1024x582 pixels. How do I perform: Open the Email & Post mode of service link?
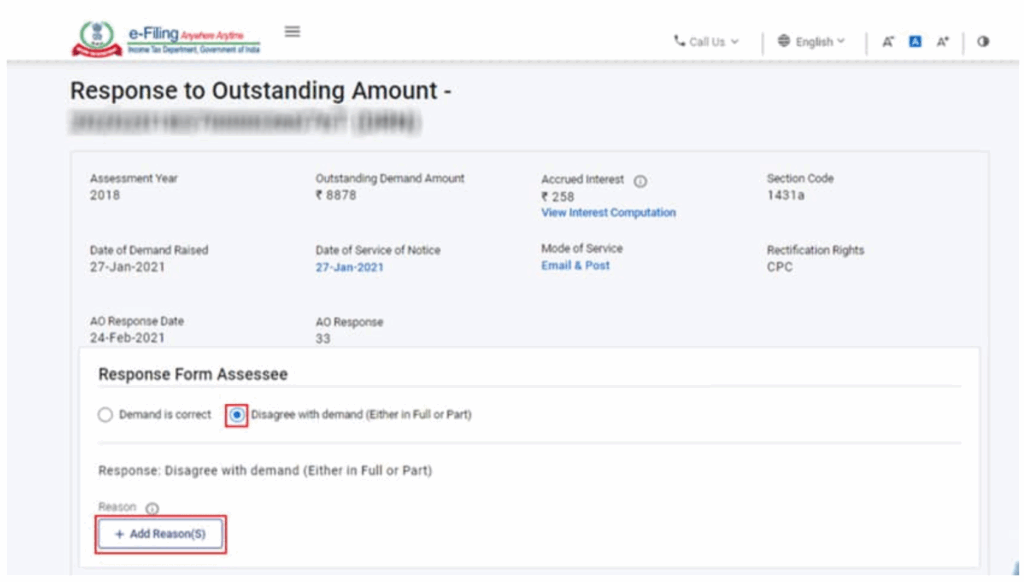[x=575, y=266]
